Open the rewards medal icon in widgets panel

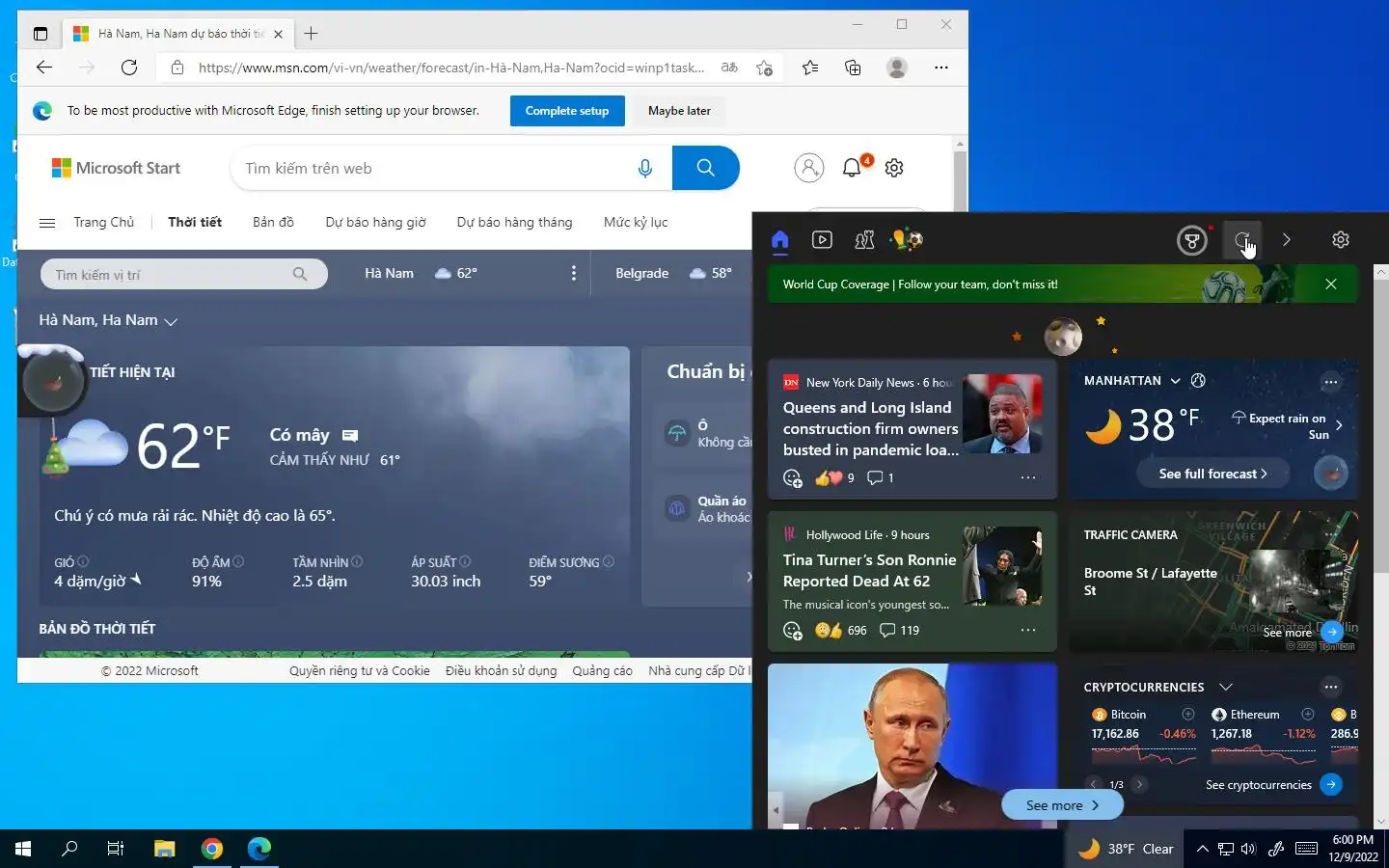click(1192, 240)
